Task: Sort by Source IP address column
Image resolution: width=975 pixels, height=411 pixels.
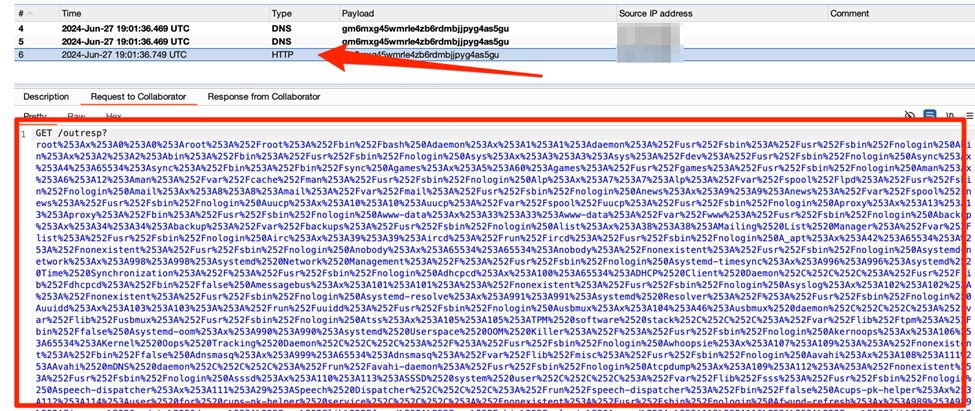Action: pos(721,13)
